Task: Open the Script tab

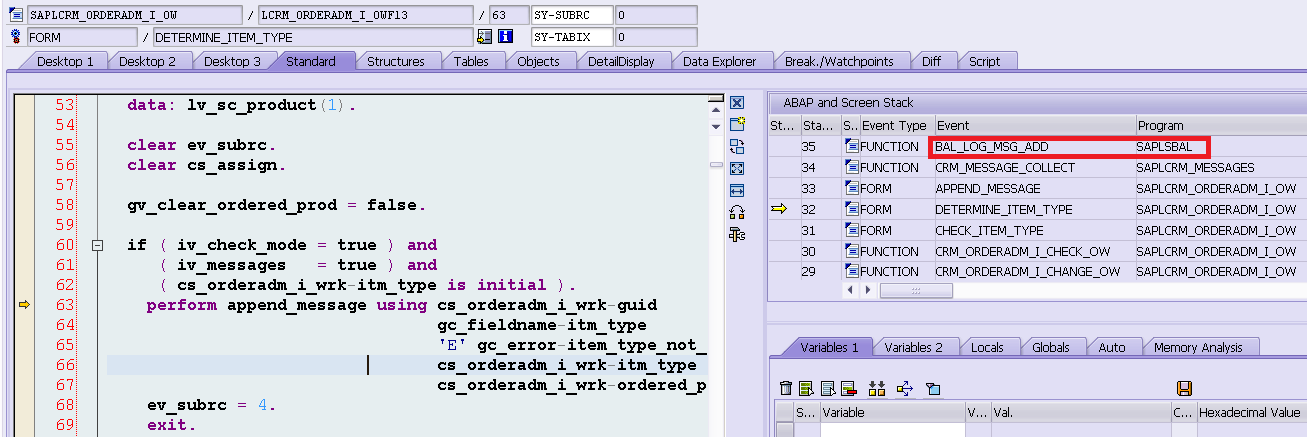Action: (985, 61)
